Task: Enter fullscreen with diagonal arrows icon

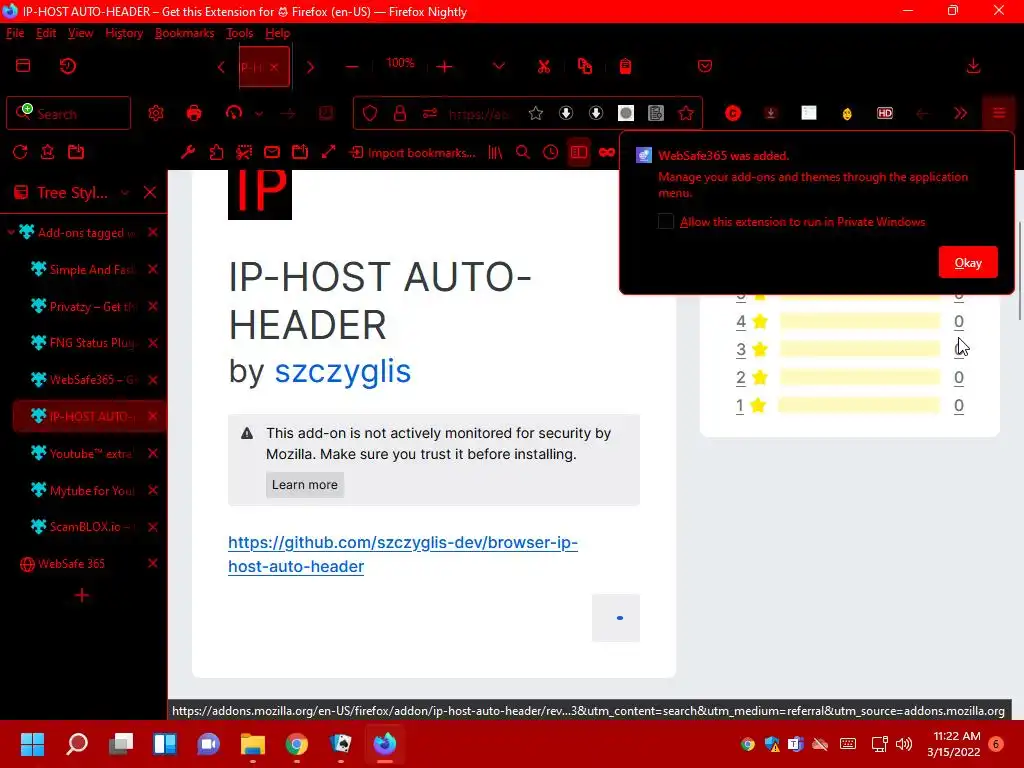Action: [x=328, y=152]
